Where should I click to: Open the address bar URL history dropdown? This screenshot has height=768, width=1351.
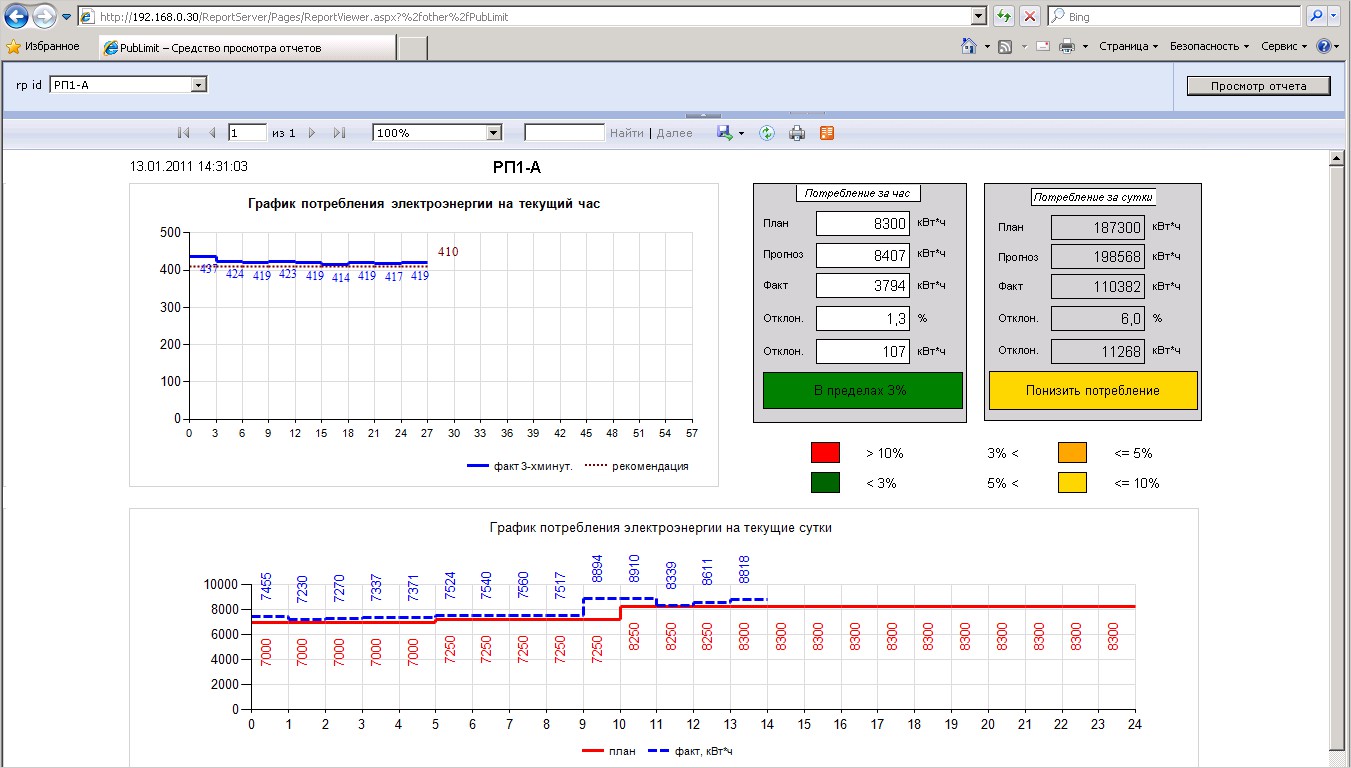979,17
